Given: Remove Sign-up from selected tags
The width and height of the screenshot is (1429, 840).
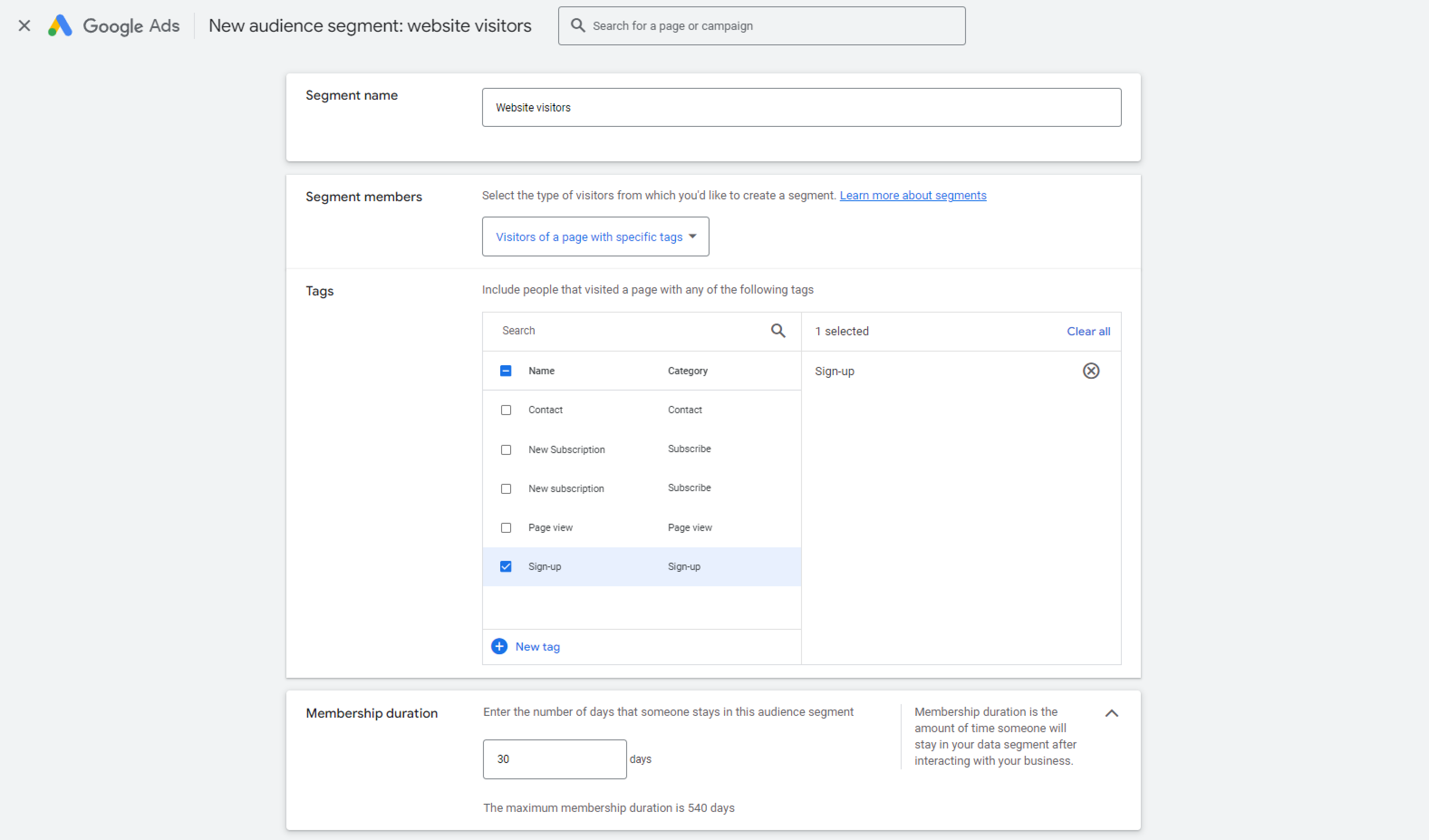Looking at the screenshot, I should 1091,371.
